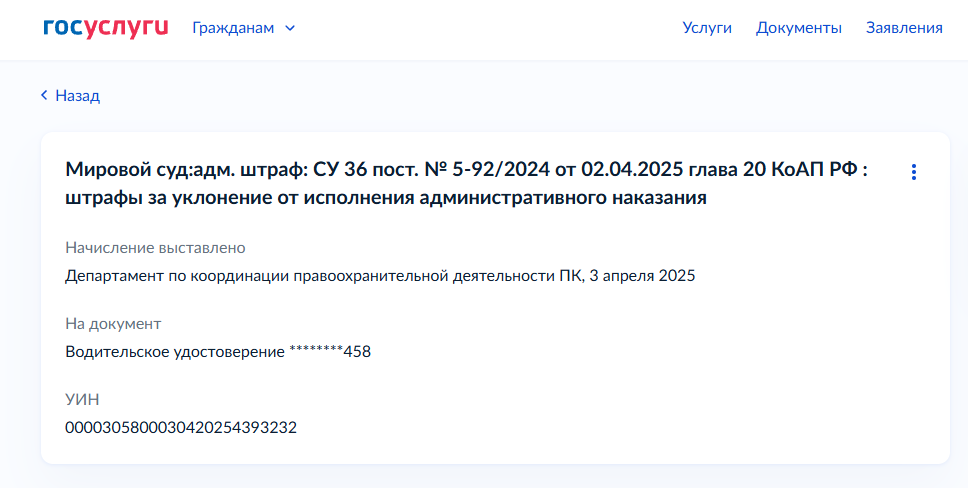Click the Водительское удостоверение ********458 line
This screenshot has width=968, height=488.
218,352
